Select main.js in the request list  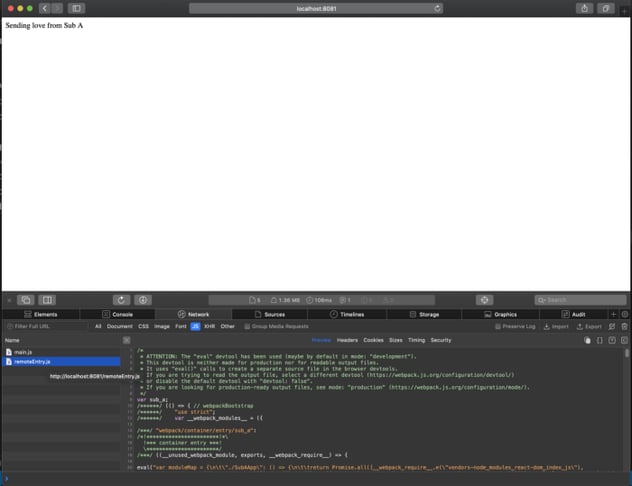tap(24, 352)
